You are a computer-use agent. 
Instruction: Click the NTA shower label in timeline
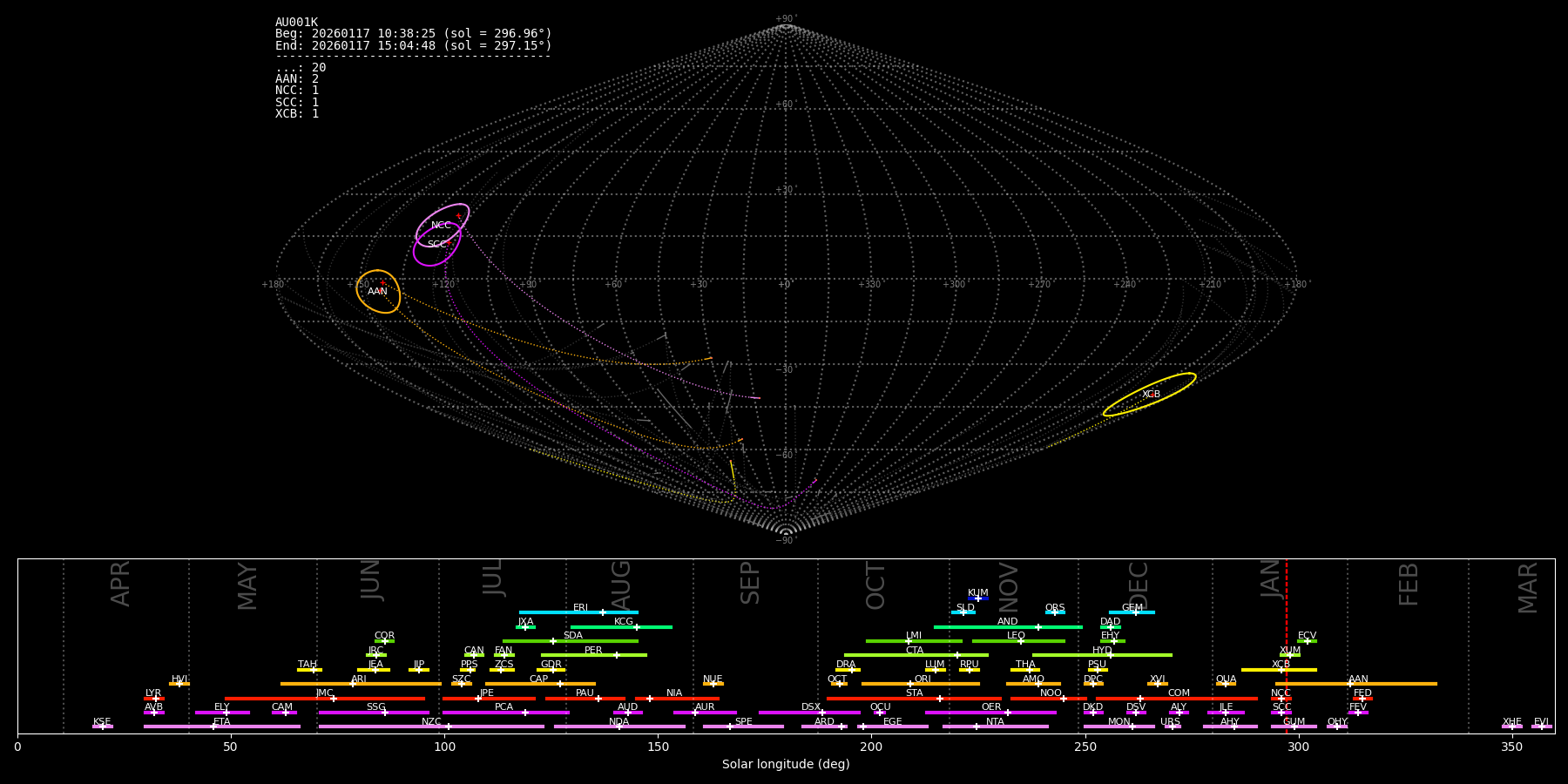pos(995,722)
